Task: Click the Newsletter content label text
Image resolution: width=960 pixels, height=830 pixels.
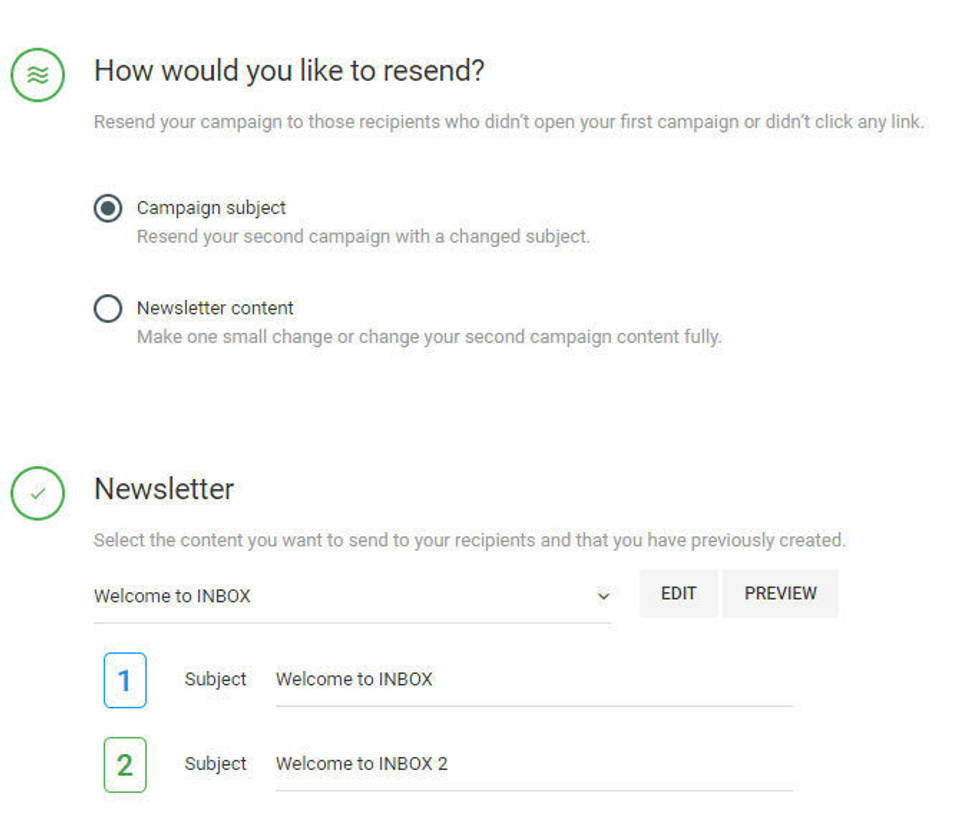Action: (215, 308)
